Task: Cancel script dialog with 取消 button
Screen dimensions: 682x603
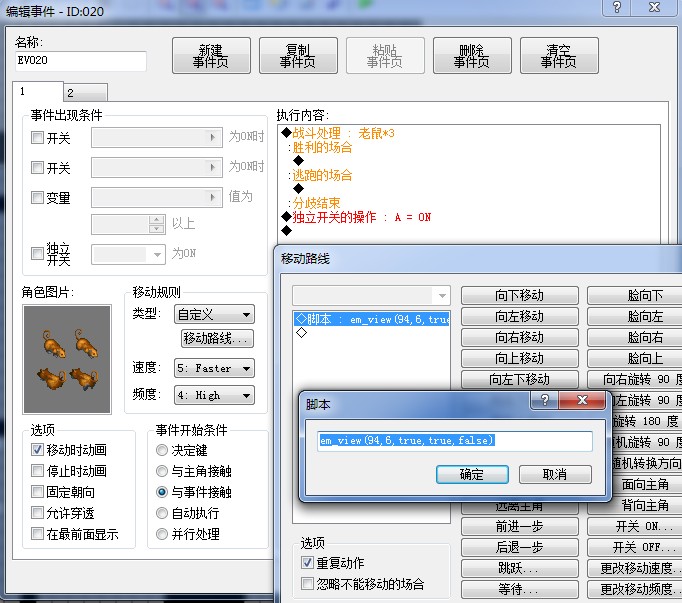Action: pyautogui.click(x=555, y=474)
